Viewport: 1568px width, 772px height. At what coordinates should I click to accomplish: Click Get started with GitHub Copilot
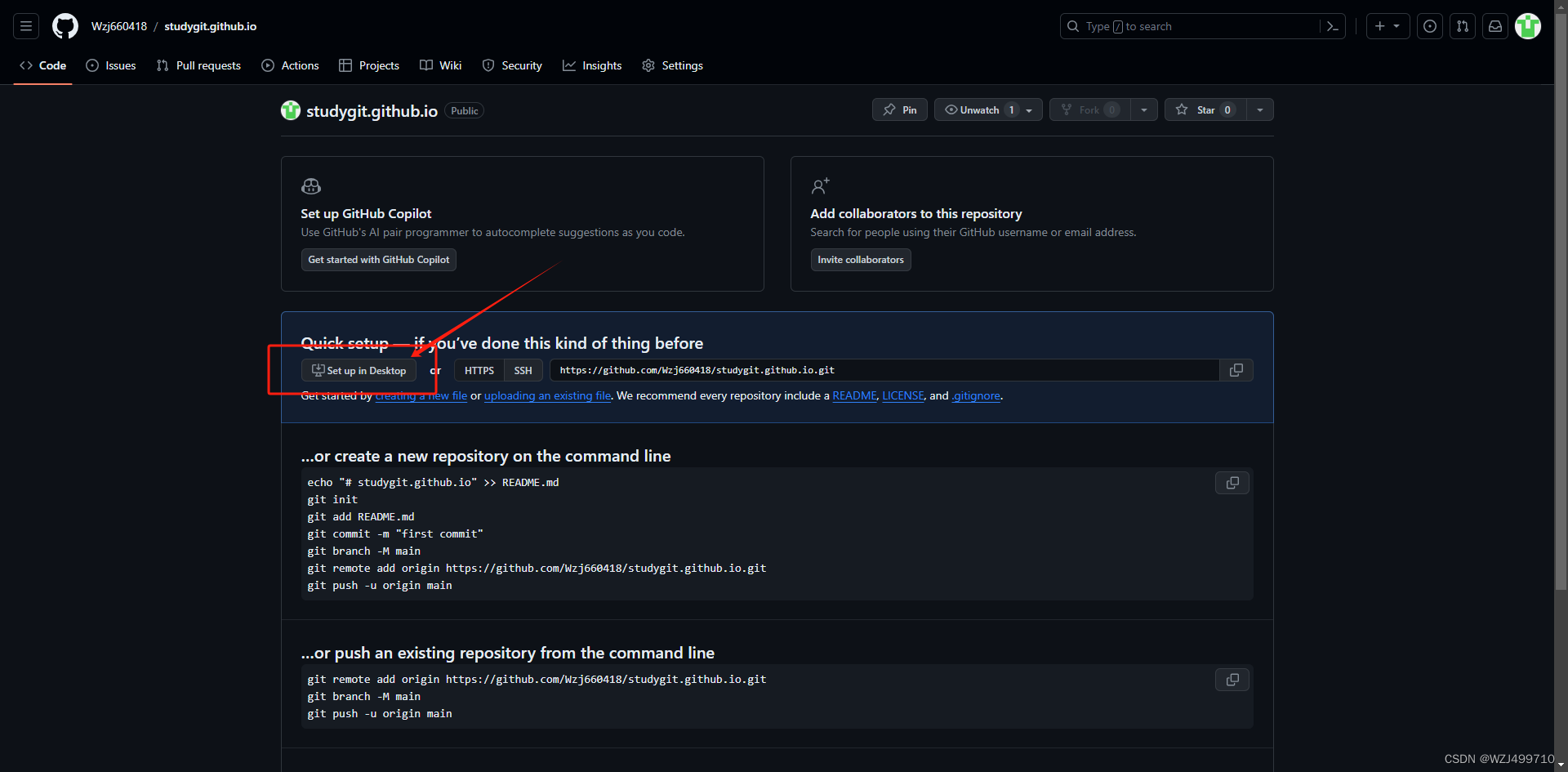379,260
